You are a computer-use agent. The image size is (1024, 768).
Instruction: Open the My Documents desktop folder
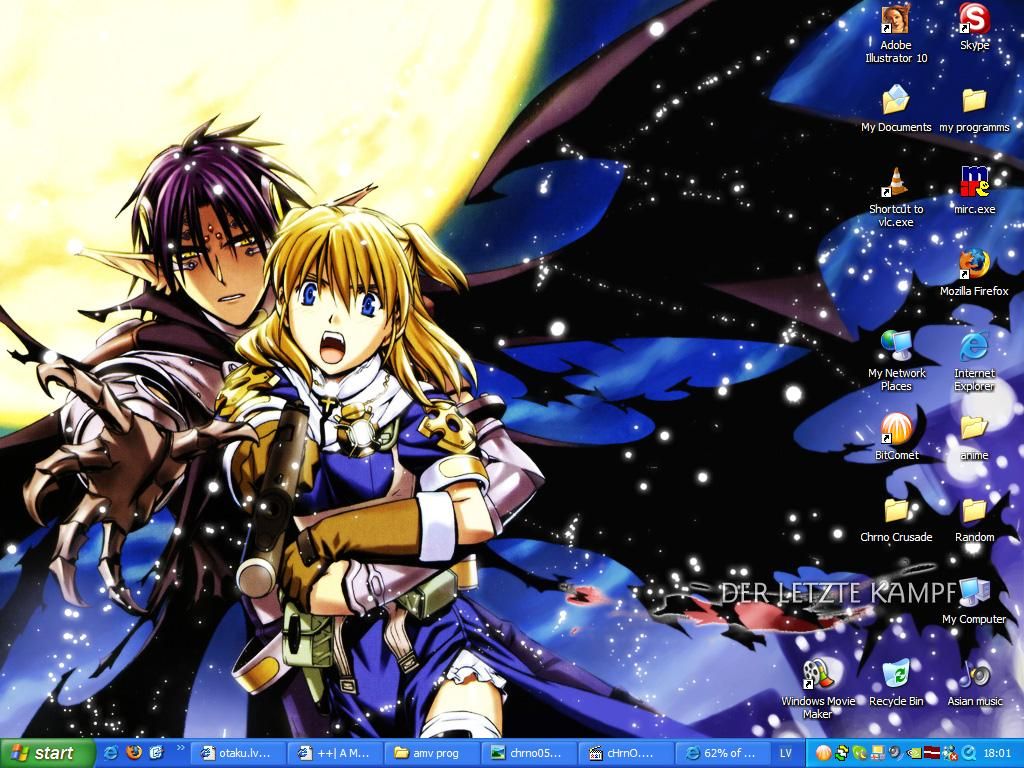click(895, 109)
